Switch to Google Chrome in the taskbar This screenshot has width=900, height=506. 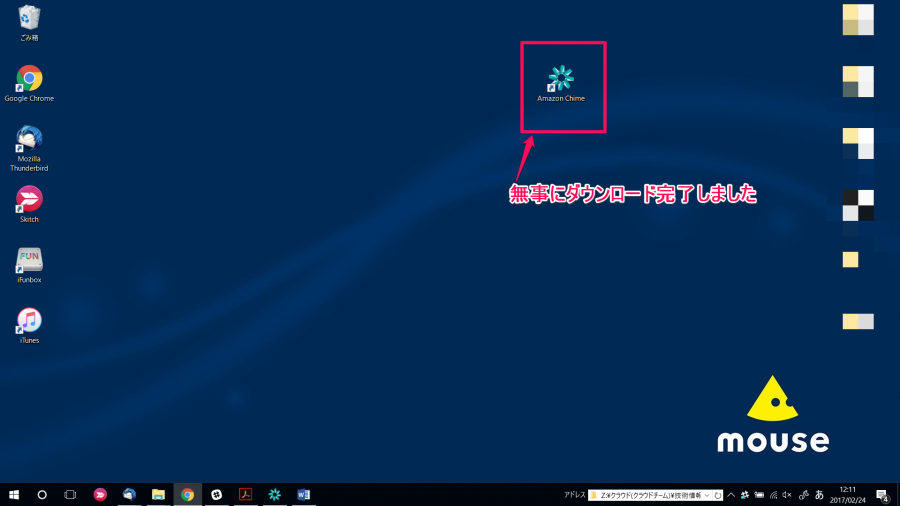coord(188,495)
